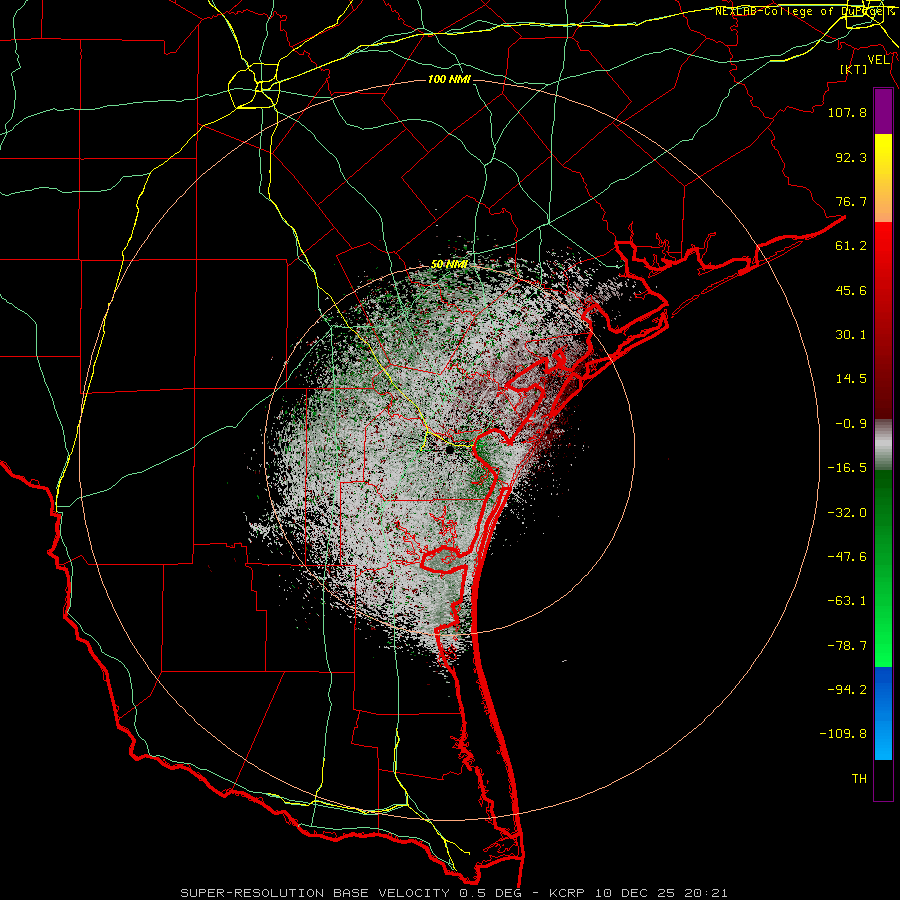The width and height of the screenshot is (900, 900).
Task: Click the [KT] units label
Action: (854, 70)
